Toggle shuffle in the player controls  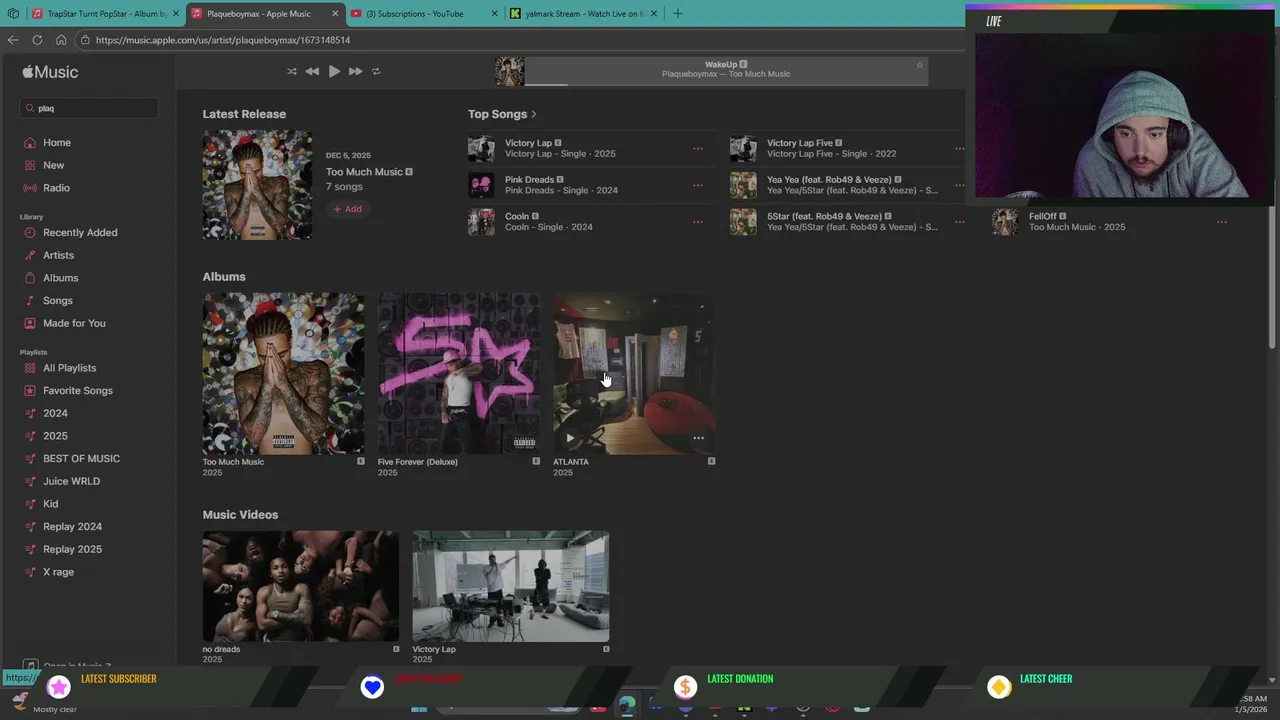[292, 71]
